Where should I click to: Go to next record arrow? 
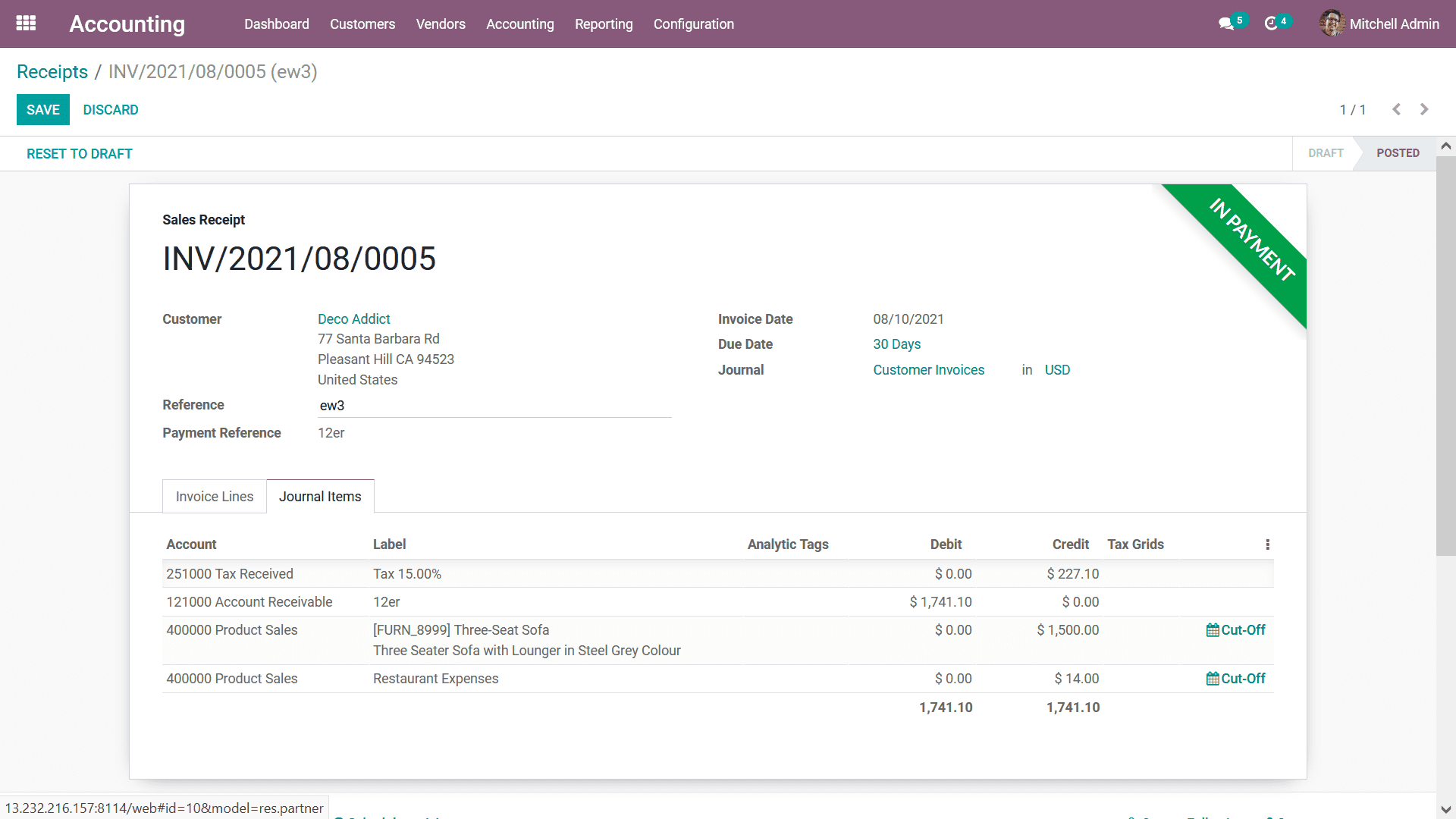point(1424,109)
